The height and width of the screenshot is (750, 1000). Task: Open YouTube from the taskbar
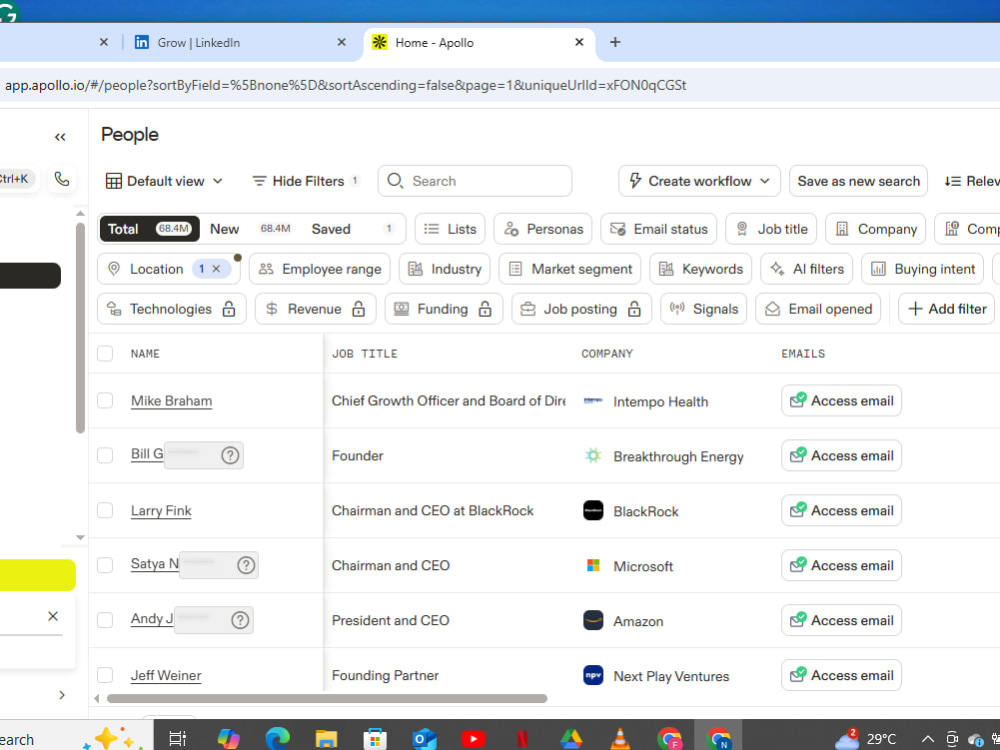(473, 739)
